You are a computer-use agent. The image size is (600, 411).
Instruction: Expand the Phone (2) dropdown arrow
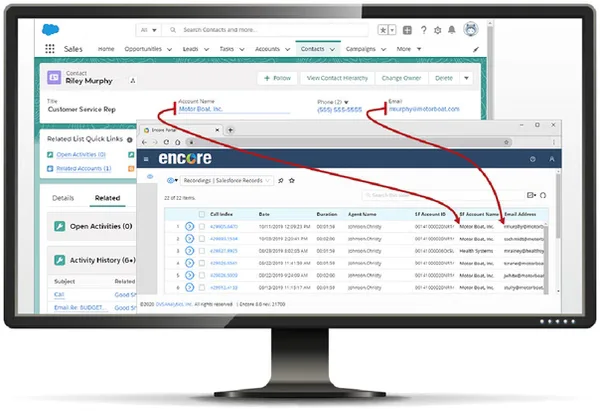(x=346, y=102)
